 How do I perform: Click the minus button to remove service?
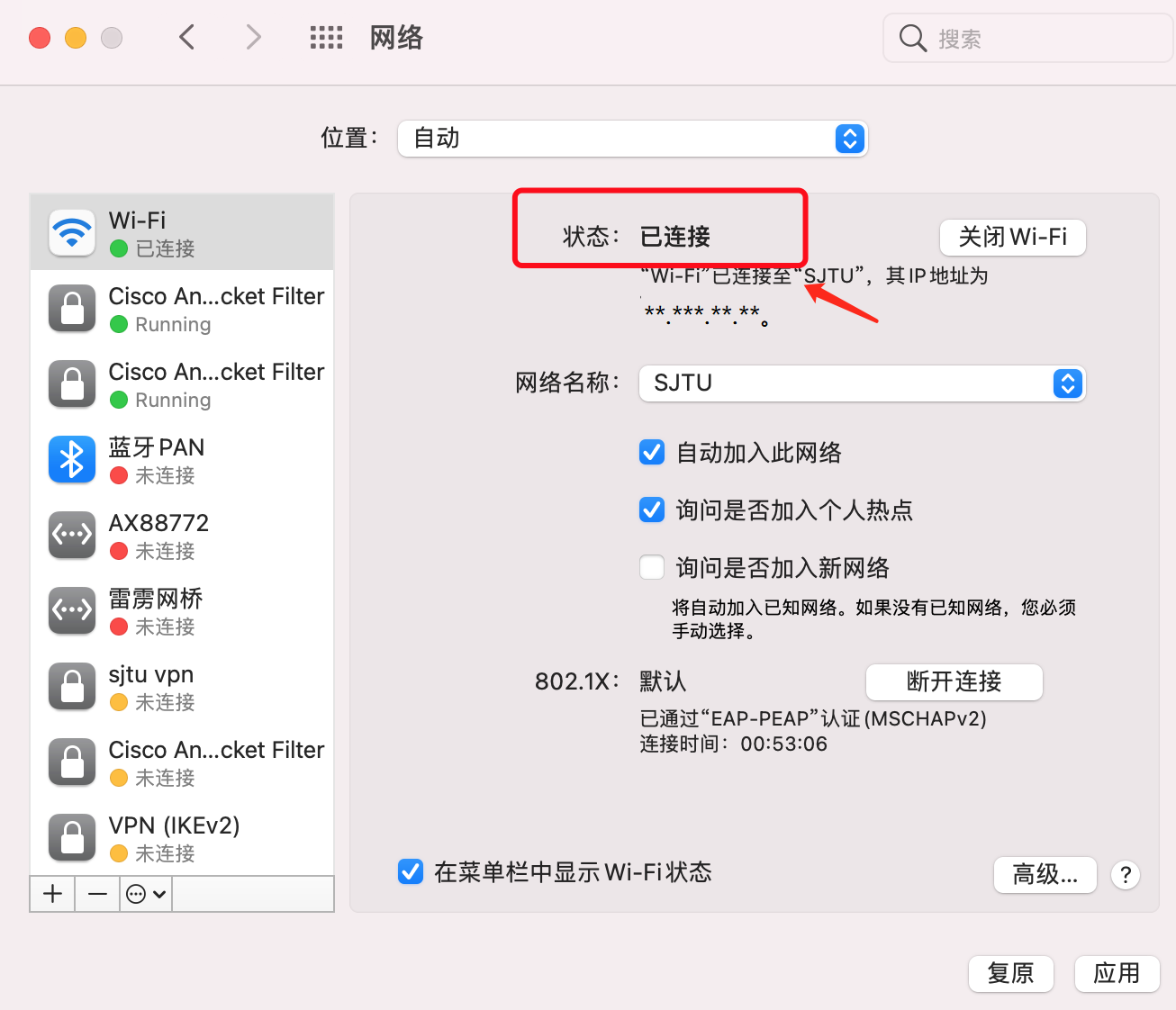(x=97, y=894)
